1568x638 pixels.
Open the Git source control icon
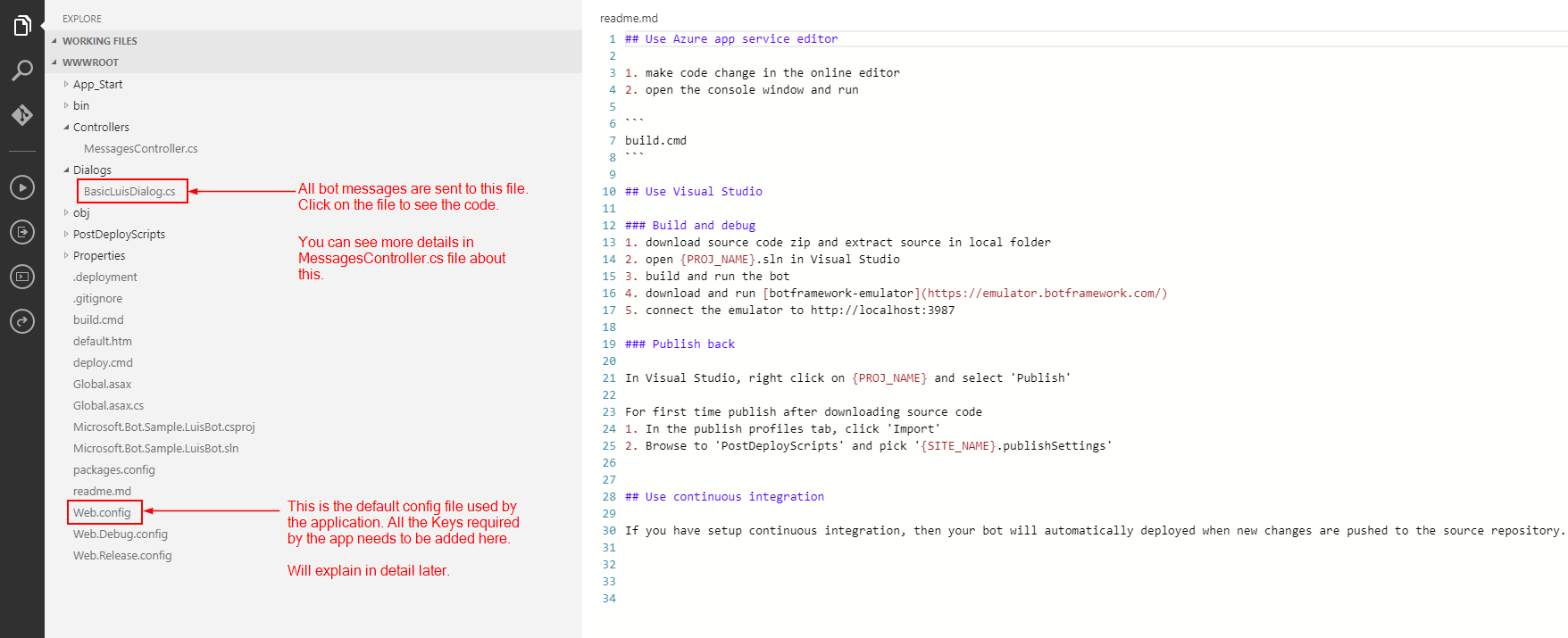pyautogui.click(x=22, y=115)
